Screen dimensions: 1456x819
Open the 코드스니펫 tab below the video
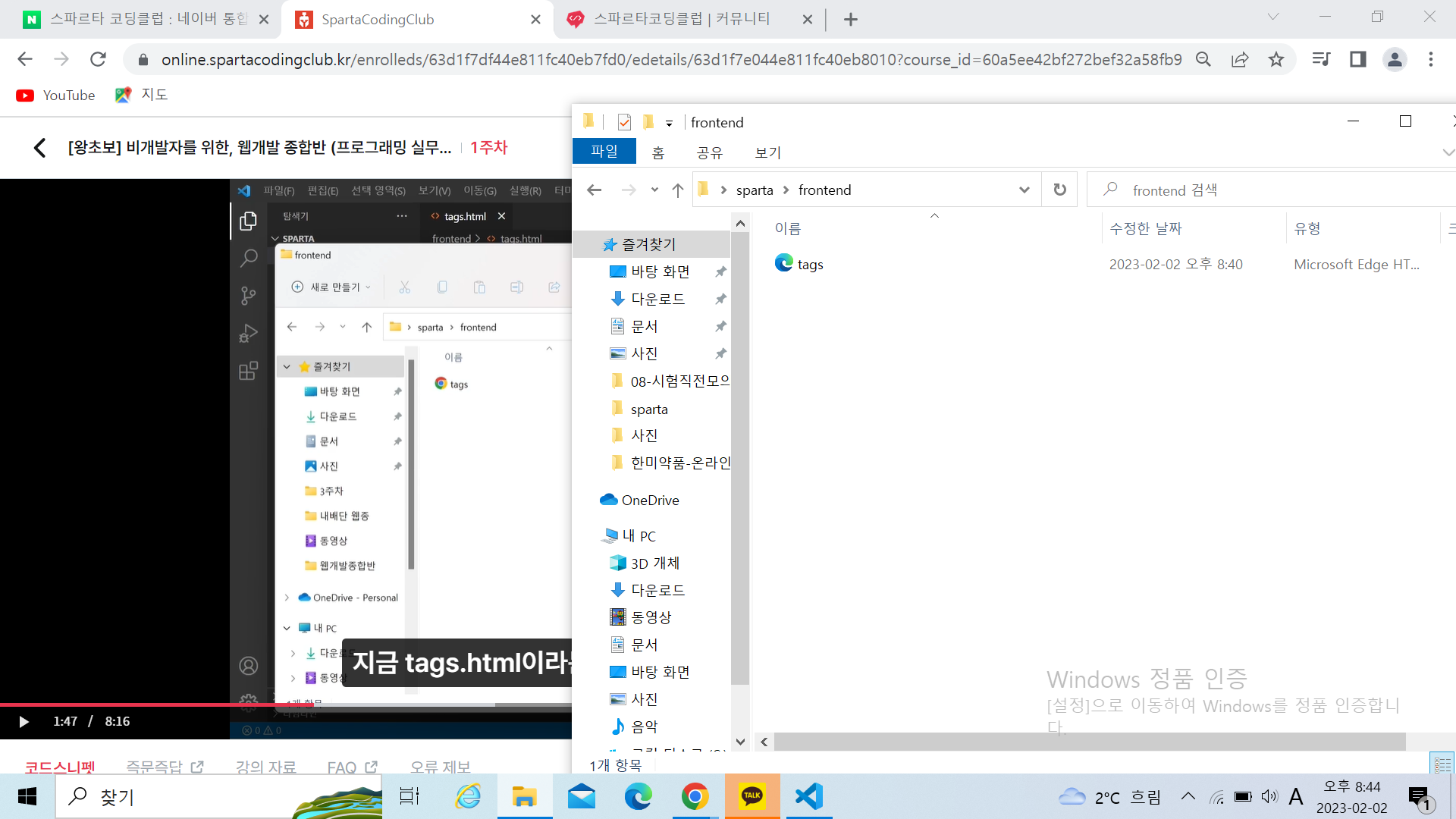[60, 767]
